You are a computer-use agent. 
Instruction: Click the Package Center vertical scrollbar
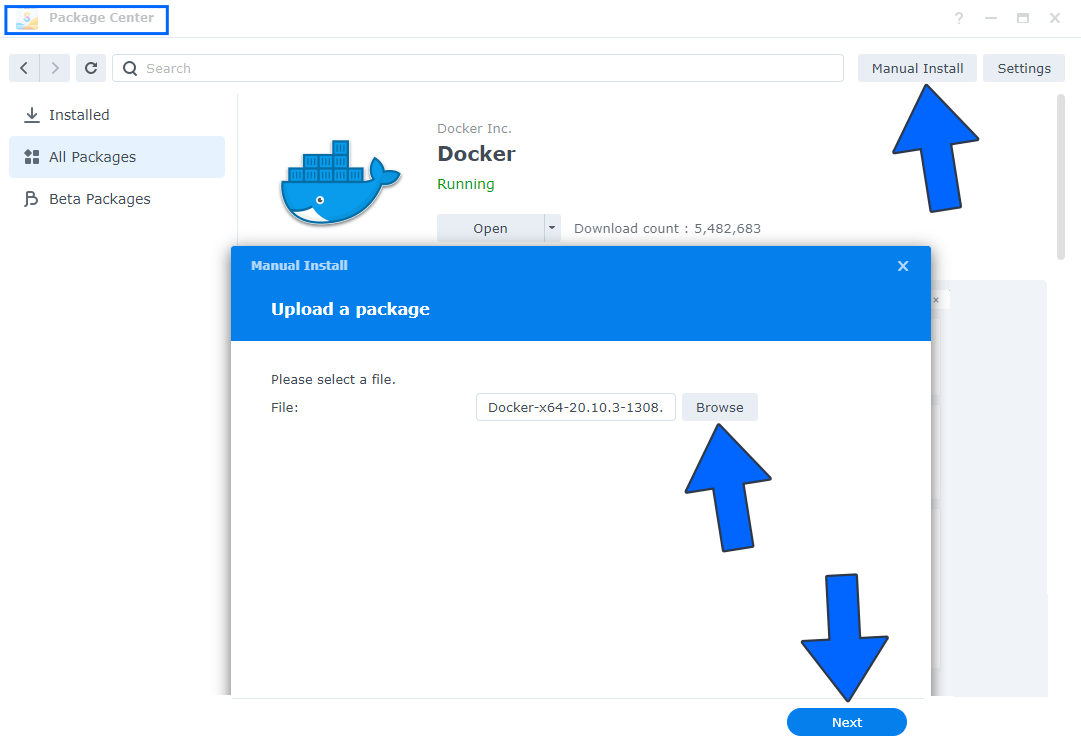coord(1060,177)
